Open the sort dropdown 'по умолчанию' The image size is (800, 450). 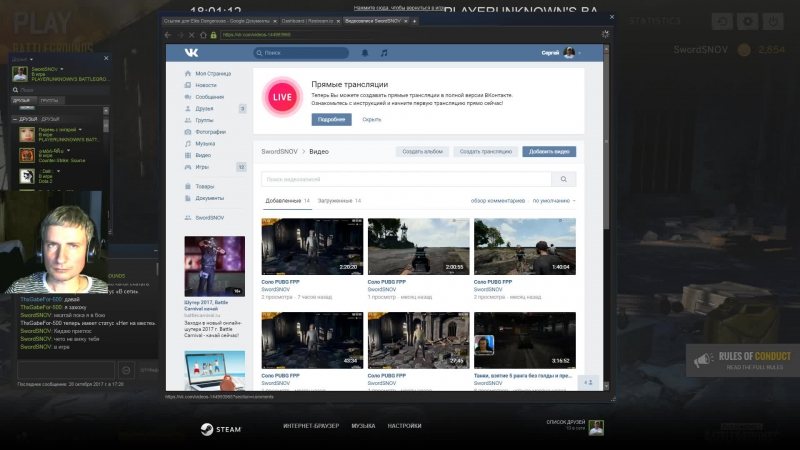tap(554, 201)
